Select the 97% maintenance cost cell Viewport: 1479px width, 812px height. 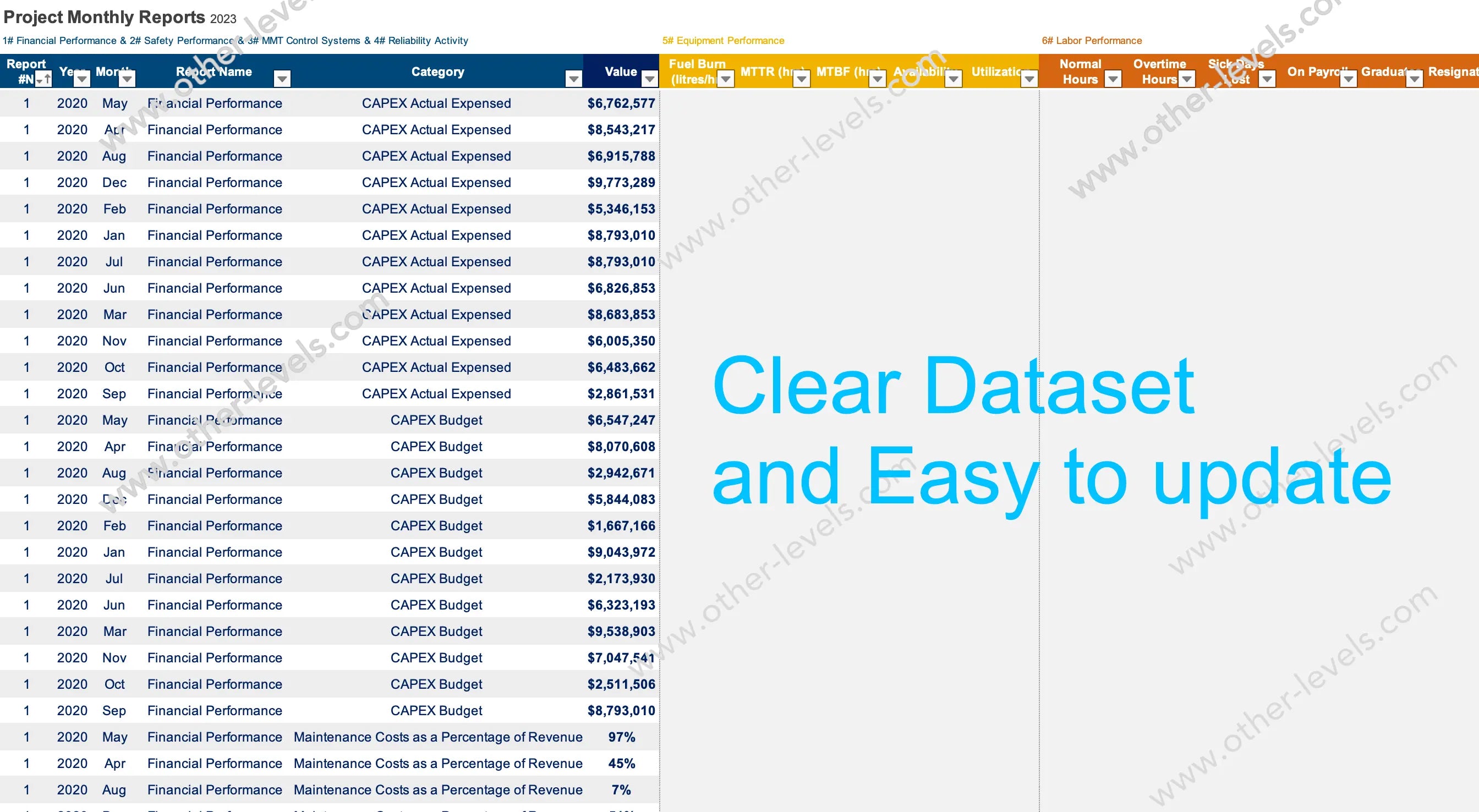click(x=621, y=737)
